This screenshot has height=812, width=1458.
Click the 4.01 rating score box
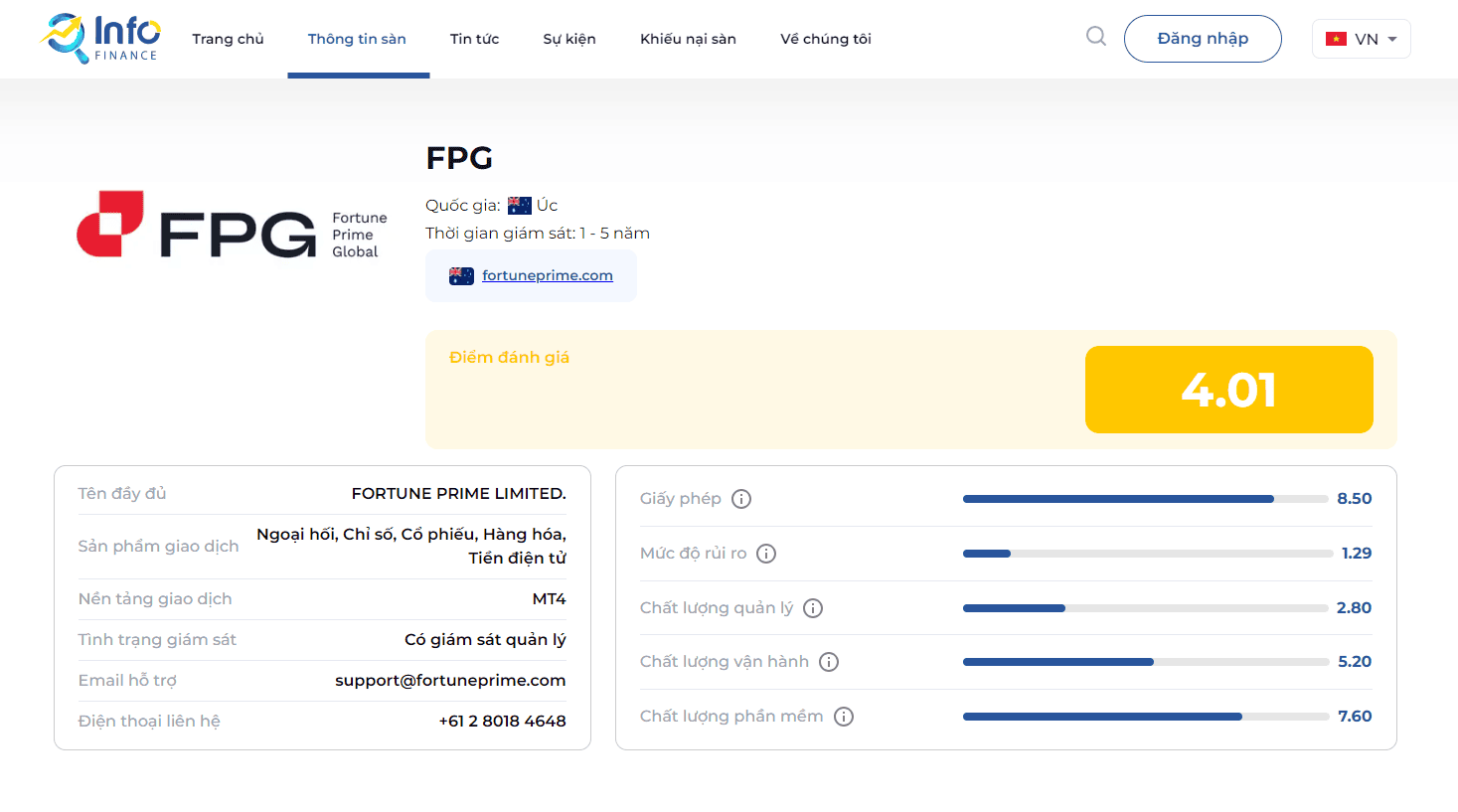point(1229,390)
